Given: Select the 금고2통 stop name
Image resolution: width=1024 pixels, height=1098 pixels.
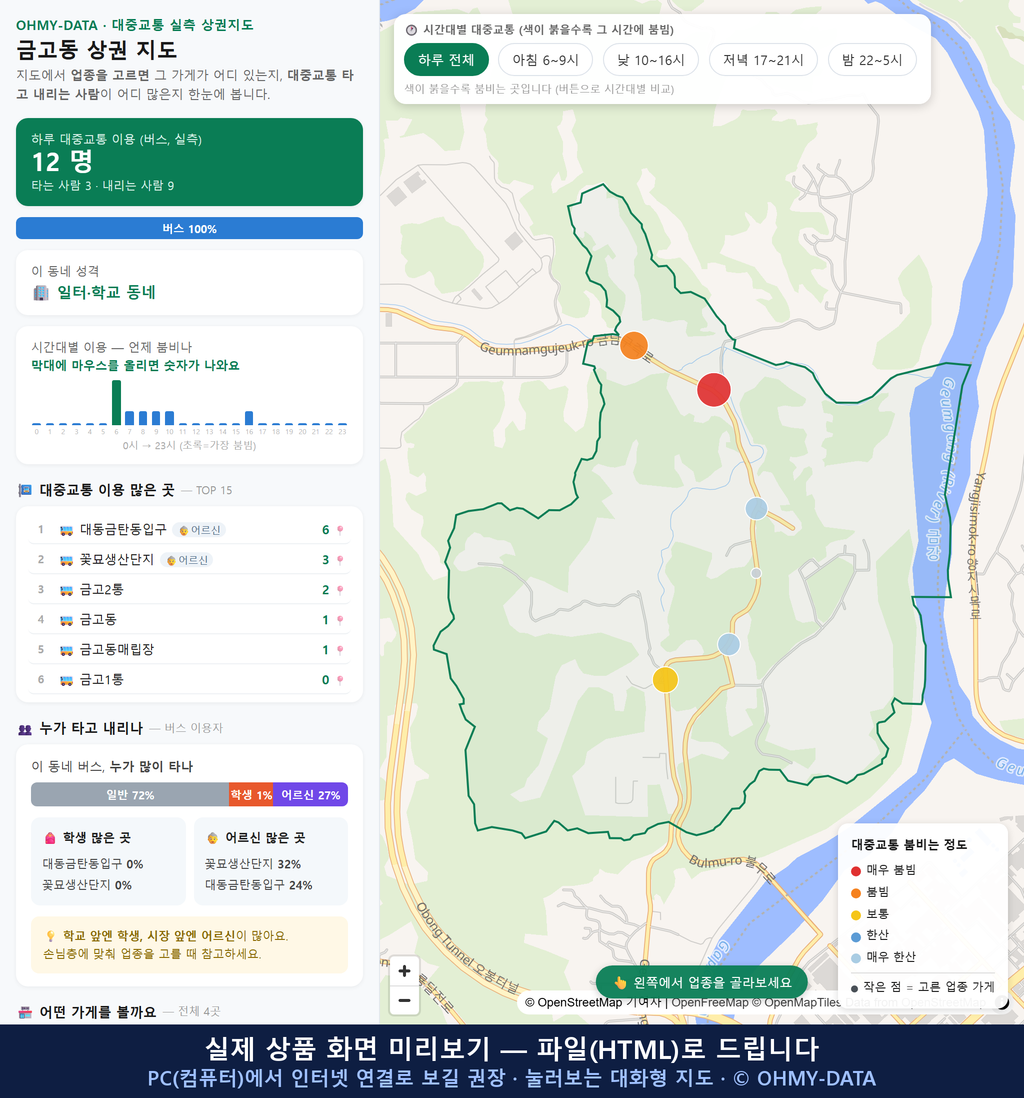Looking at the screenshot, I should 102,590.
